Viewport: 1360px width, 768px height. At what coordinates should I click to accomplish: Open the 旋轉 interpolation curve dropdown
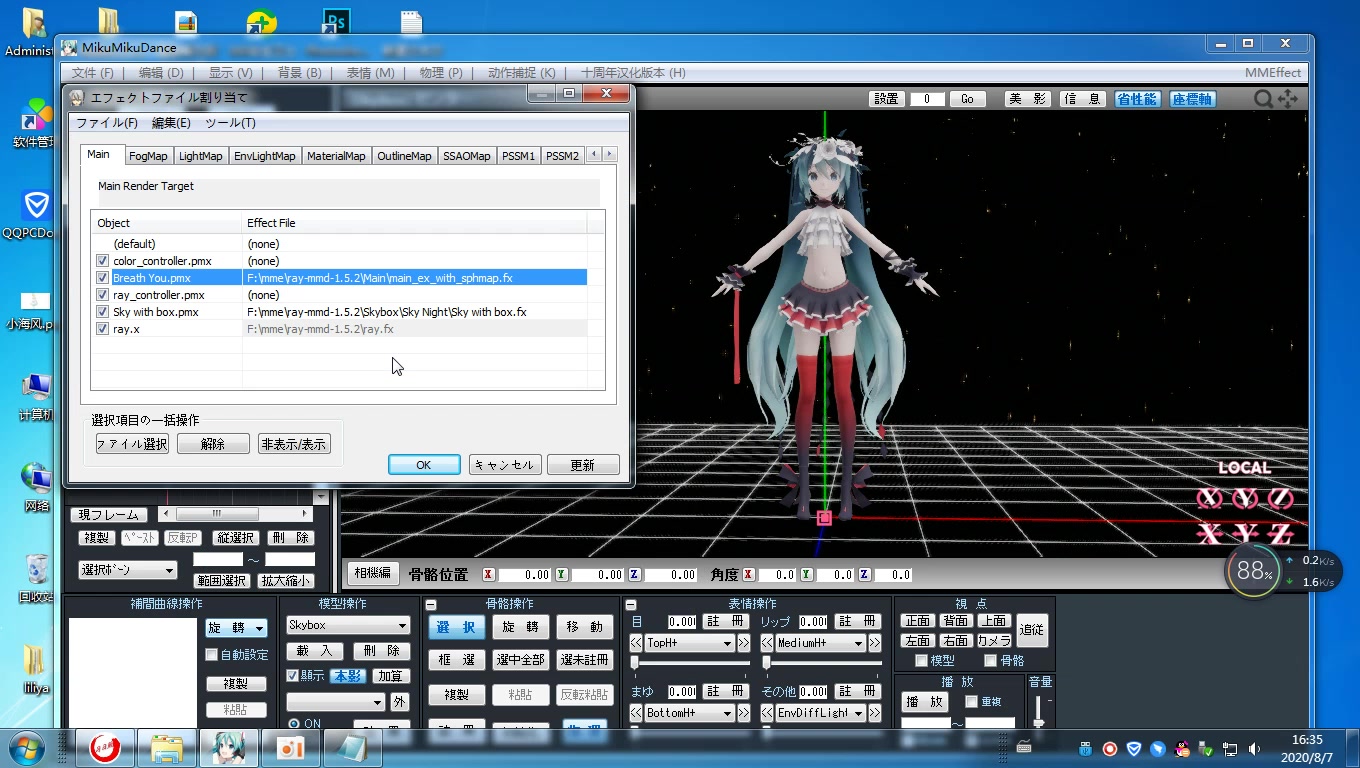point(236,628)
